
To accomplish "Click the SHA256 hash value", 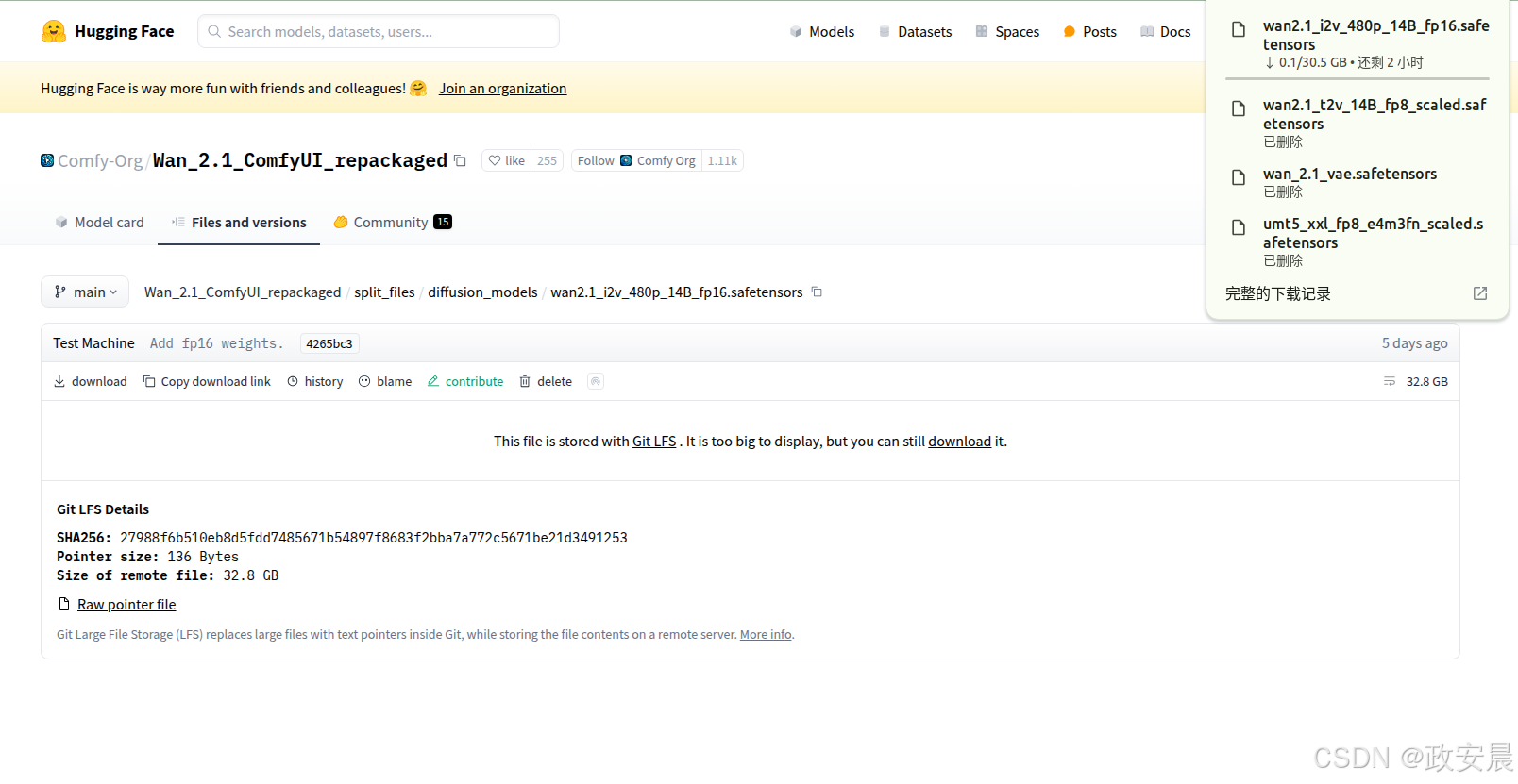I will point(373,537).
